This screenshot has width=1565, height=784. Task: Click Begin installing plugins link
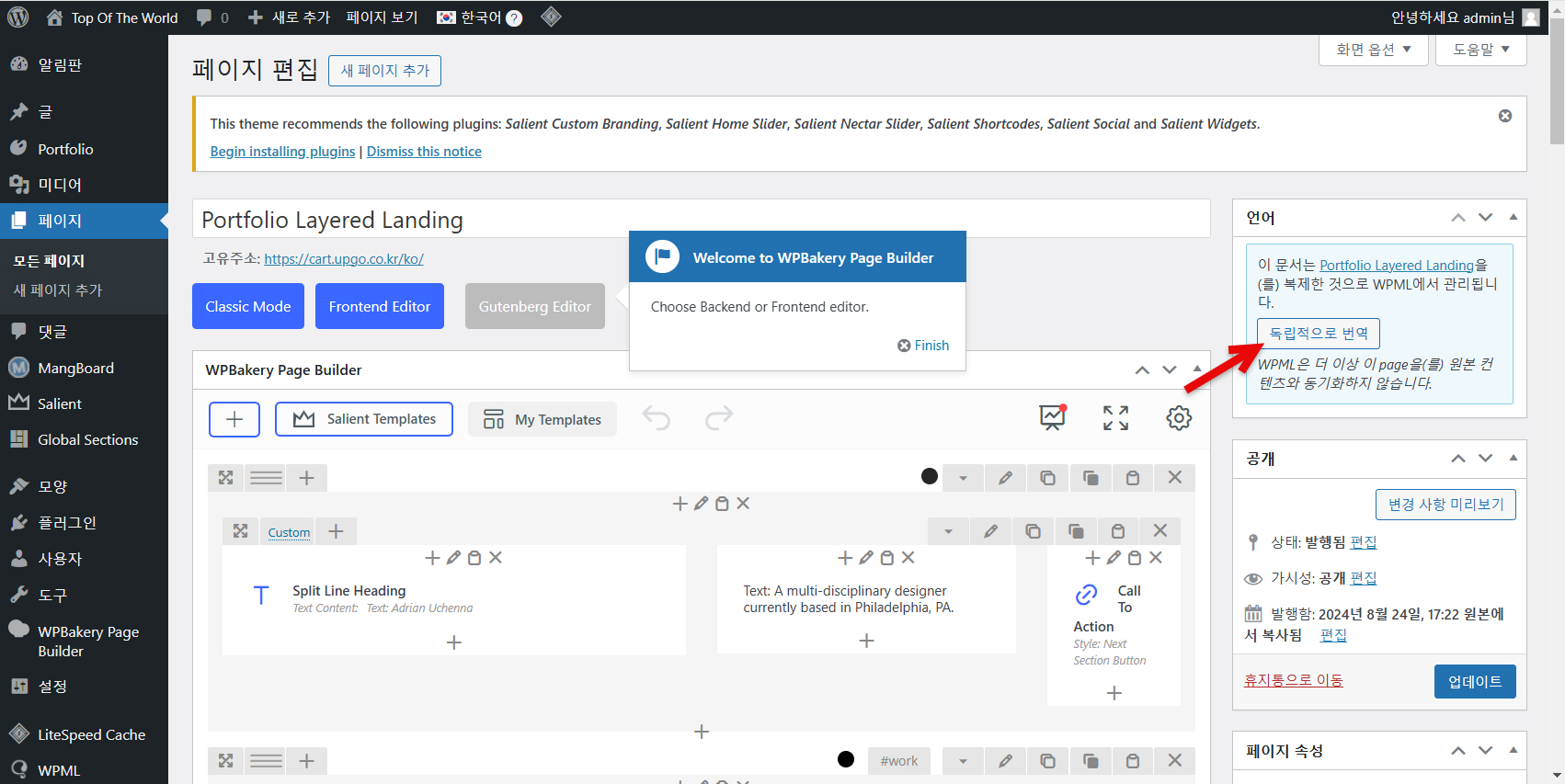tap(282, 152)
